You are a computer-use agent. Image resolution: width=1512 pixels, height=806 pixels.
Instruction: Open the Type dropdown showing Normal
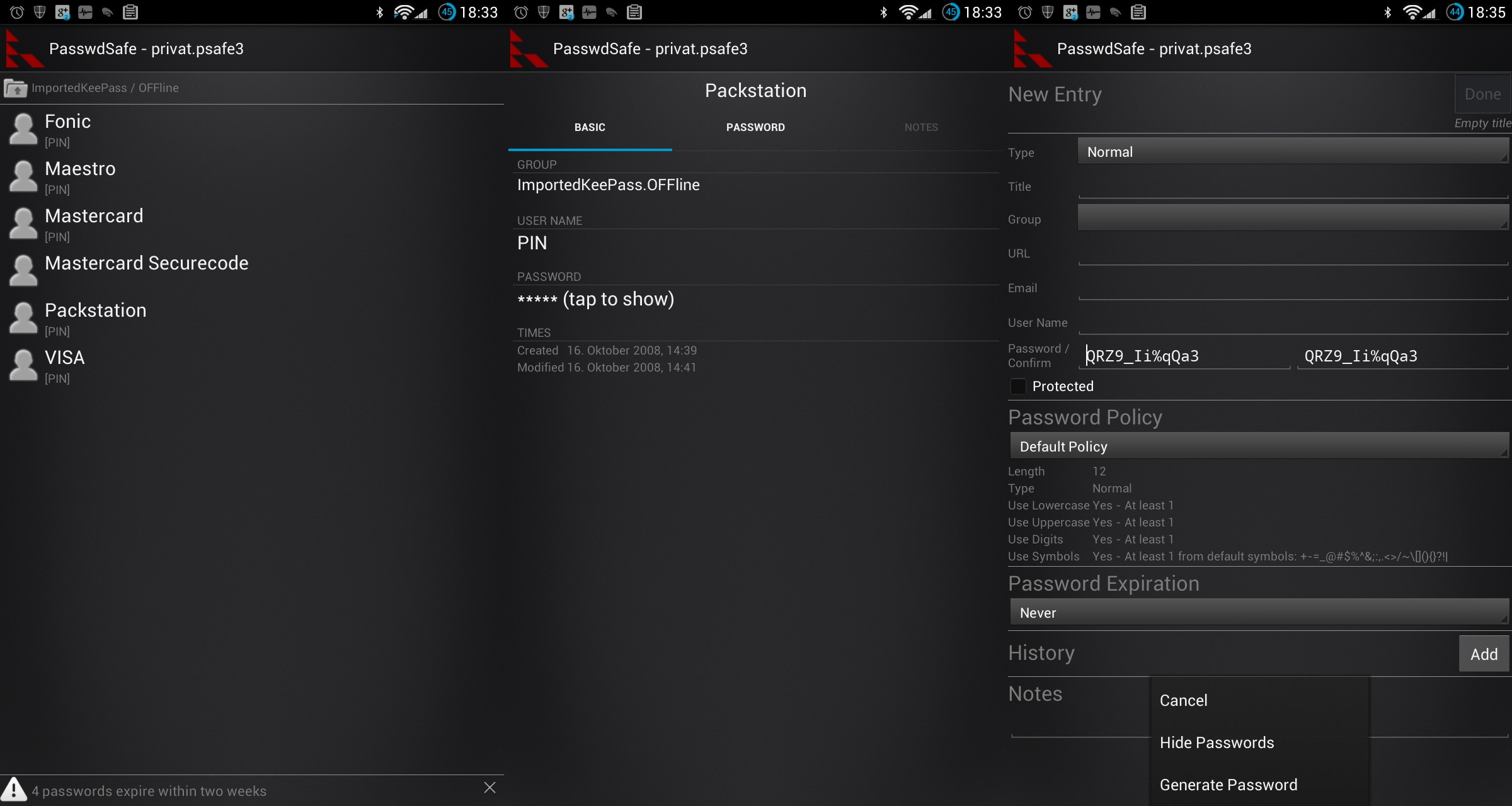[1293, 152]
